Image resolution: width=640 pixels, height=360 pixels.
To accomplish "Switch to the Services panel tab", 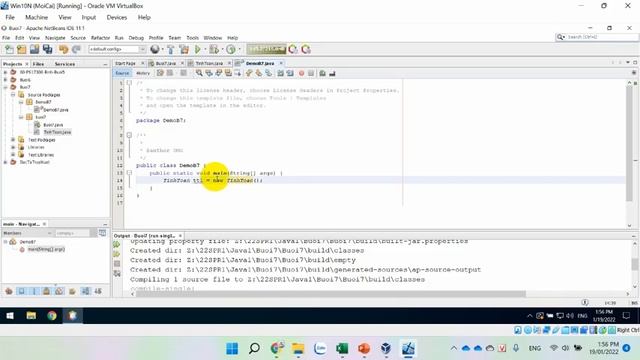I will [64, 64].
